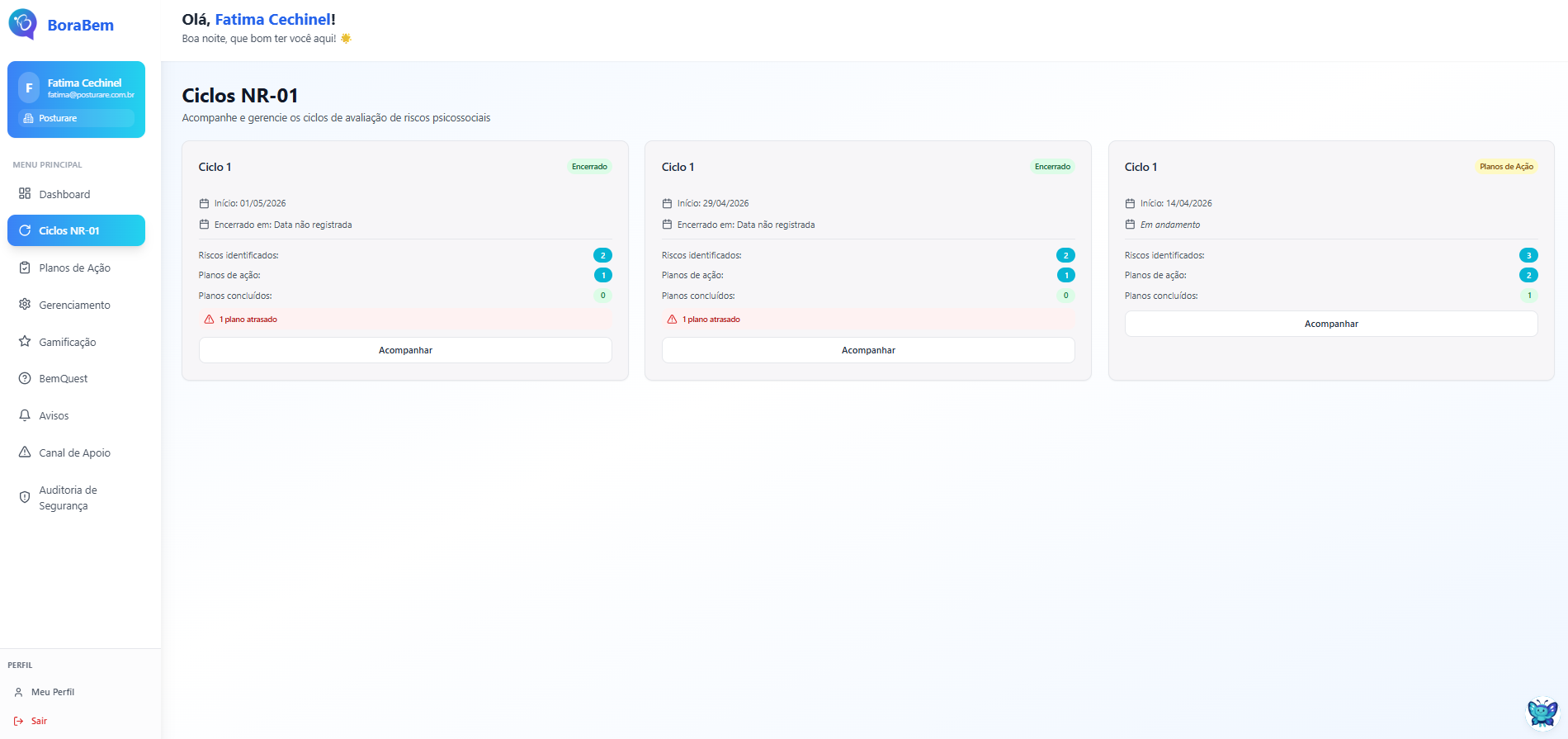Click the user avatar letter F
The height and width of the screenshot is (739, 1568).
pos(29,88)
